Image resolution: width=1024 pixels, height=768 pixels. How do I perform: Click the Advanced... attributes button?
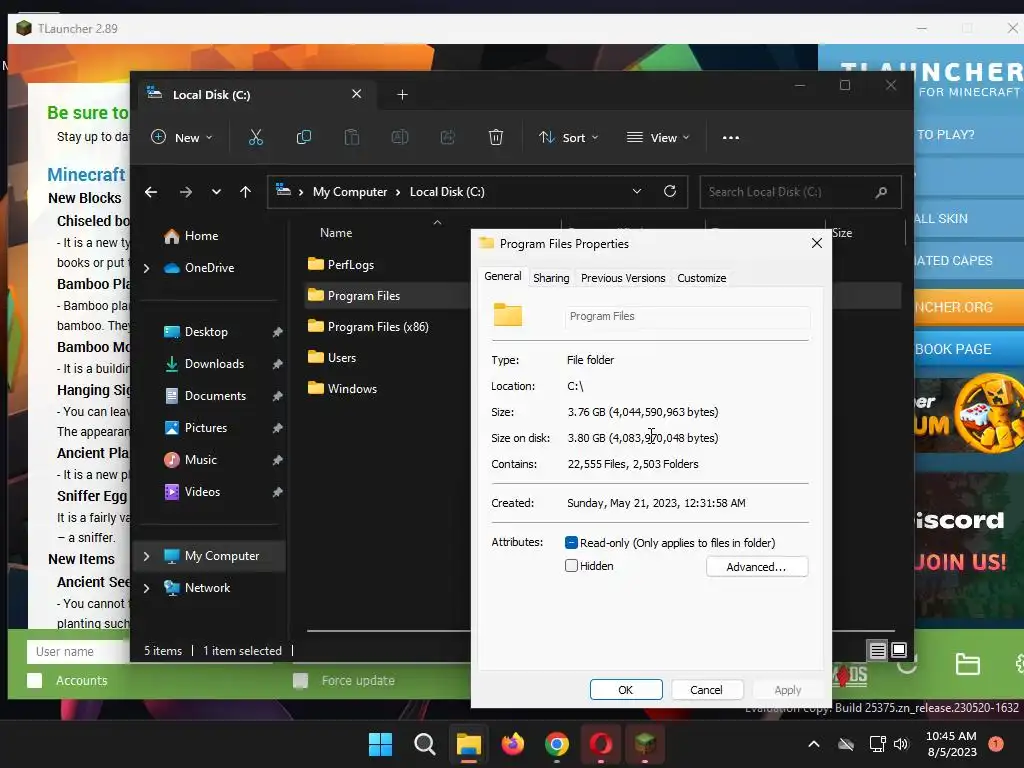coord(756,567)
